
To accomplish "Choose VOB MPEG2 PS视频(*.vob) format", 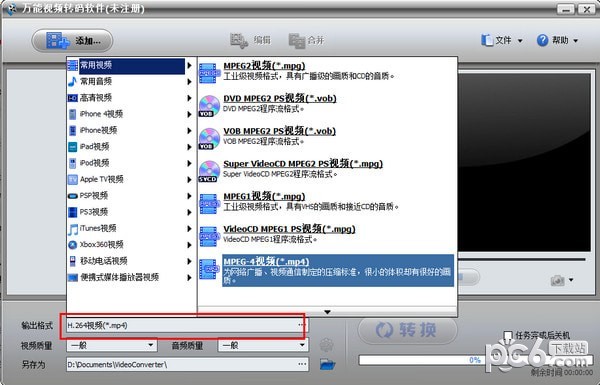I will pyautogui.click(x=279, y=131).
